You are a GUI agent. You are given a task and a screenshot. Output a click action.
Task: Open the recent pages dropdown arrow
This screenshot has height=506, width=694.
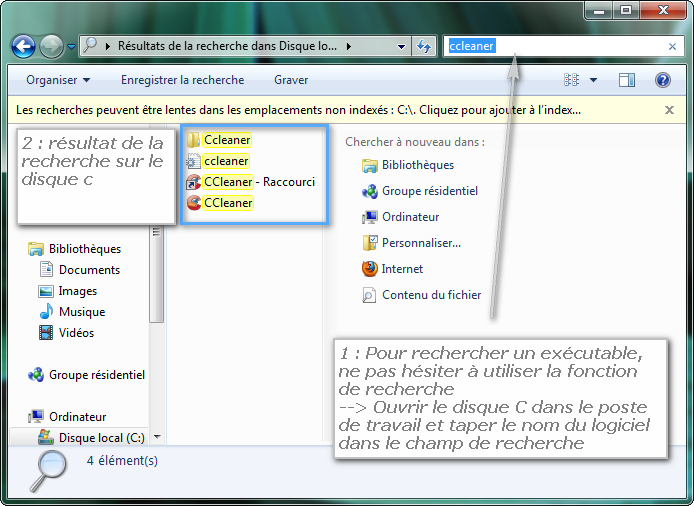(x=71, y=46)
